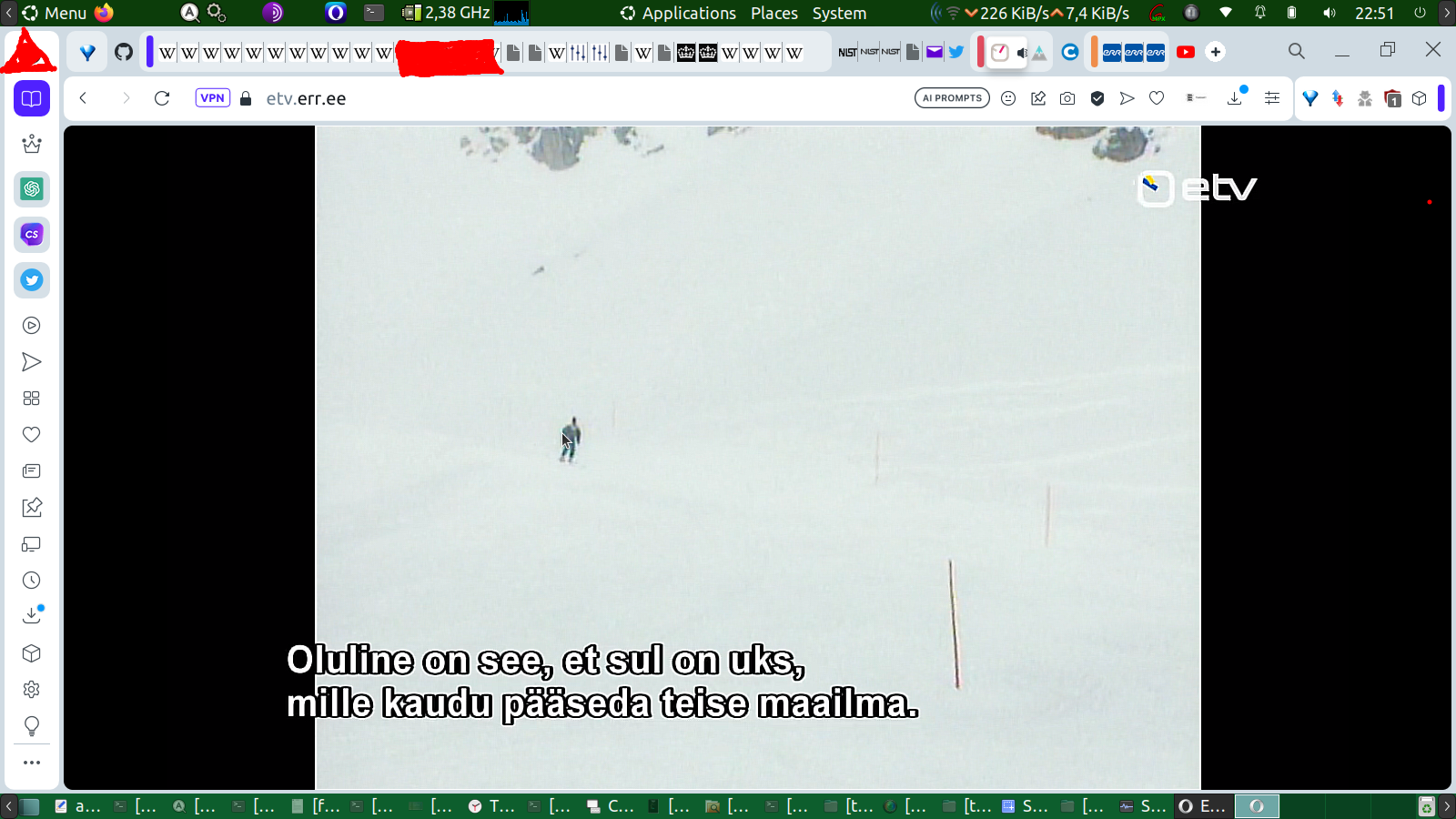Screen dimensions: 1456x819
Task: Open Easy Setup sliders menu
Action: pyautogui.click(x=1272, y=98)
